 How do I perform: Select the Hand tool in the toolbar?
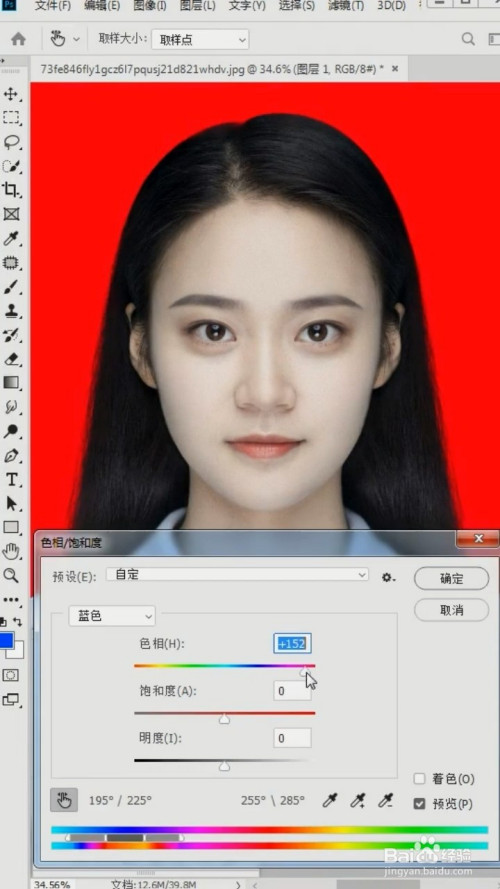pyautogui.click(x=11, y=551)
